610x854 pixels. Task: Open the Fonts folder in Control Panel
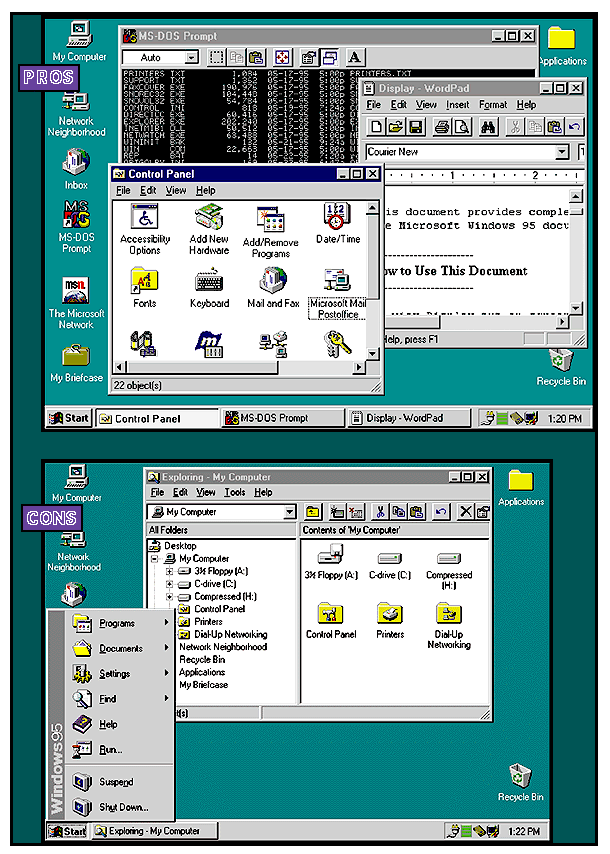tap(144, 288)
